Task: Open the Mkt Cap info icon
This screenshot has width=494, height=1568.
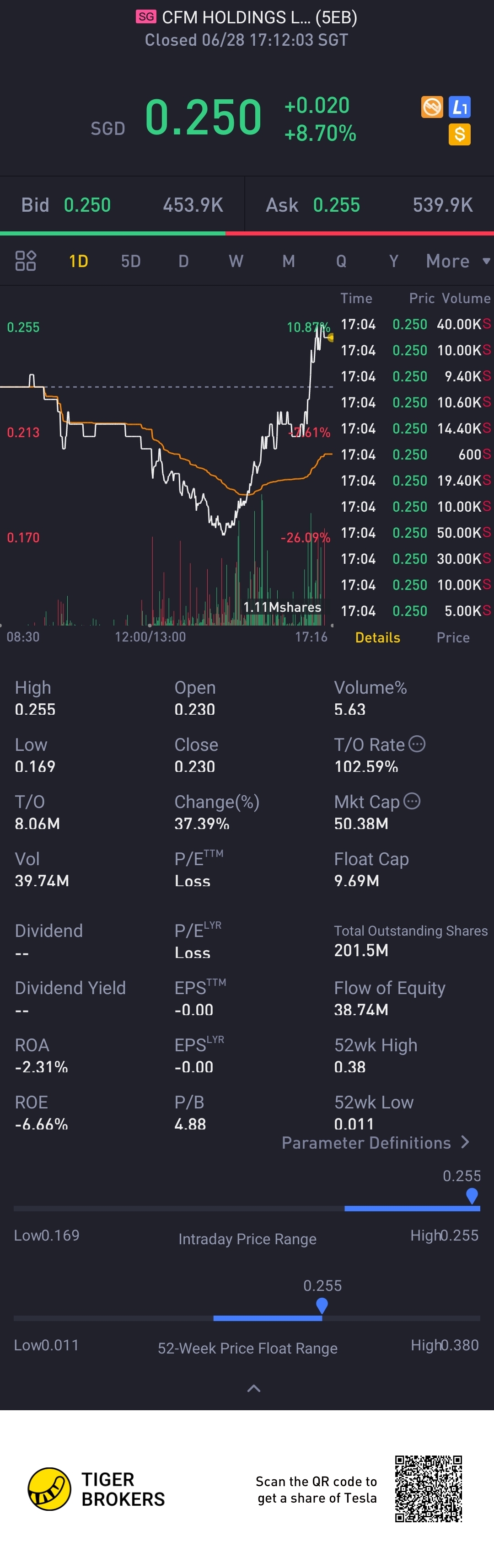Action: (412, 801)
